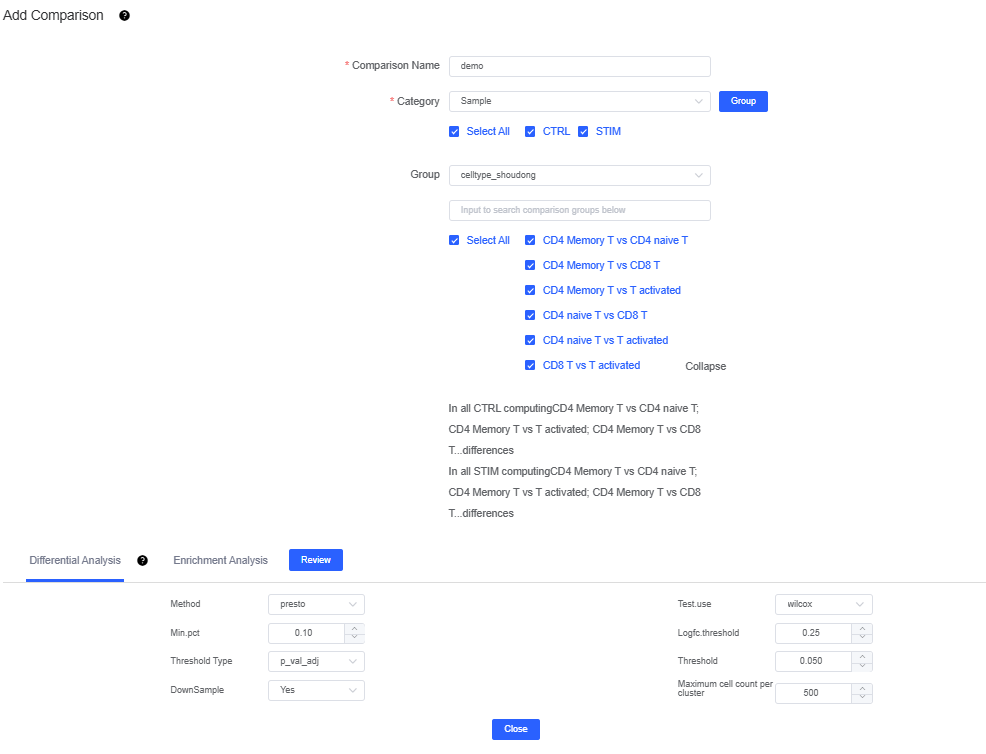Screen dimensions: 986x754
Task: Click help icon beside Add Comparison title
Action: pyautogui.click(x=124, y=16)
